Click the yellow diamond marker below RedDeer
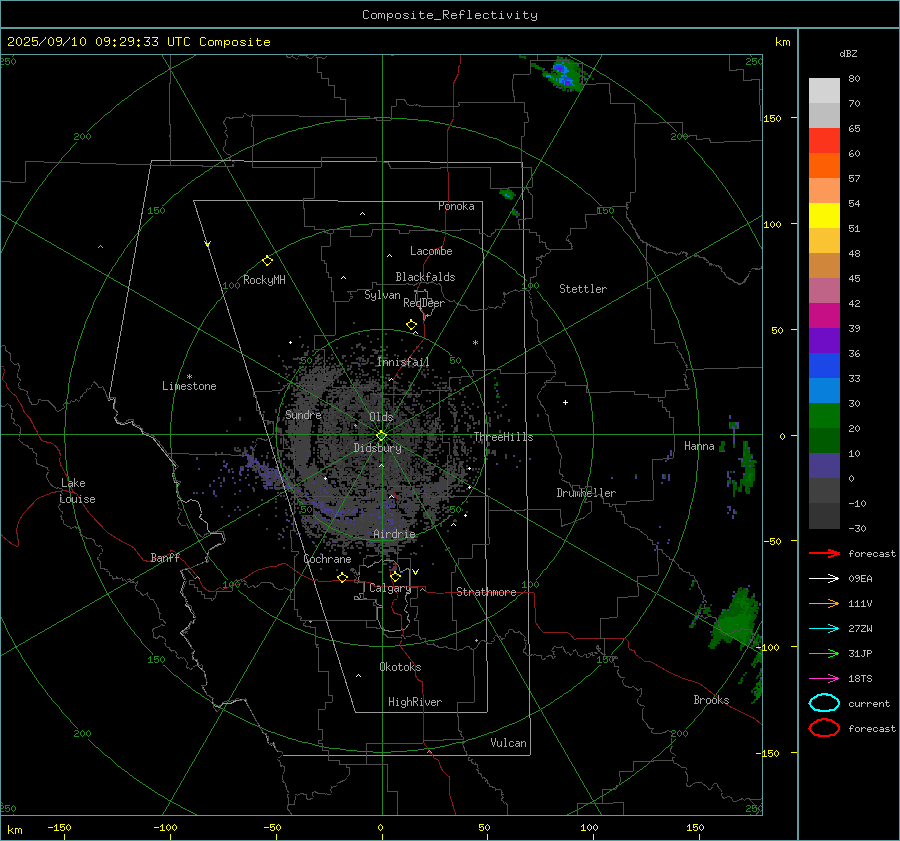The image size is (900, 841). point(411,325)
